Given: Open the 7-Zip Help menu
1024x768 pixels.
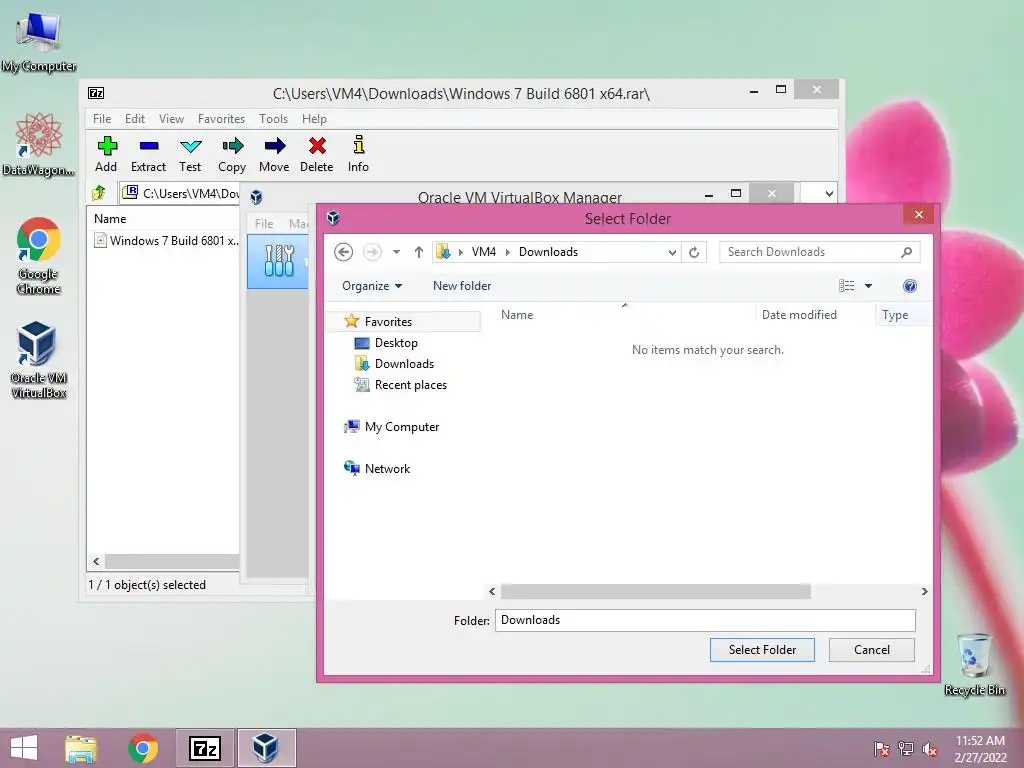Looking at the screenshot, I should tap(314, 119).
